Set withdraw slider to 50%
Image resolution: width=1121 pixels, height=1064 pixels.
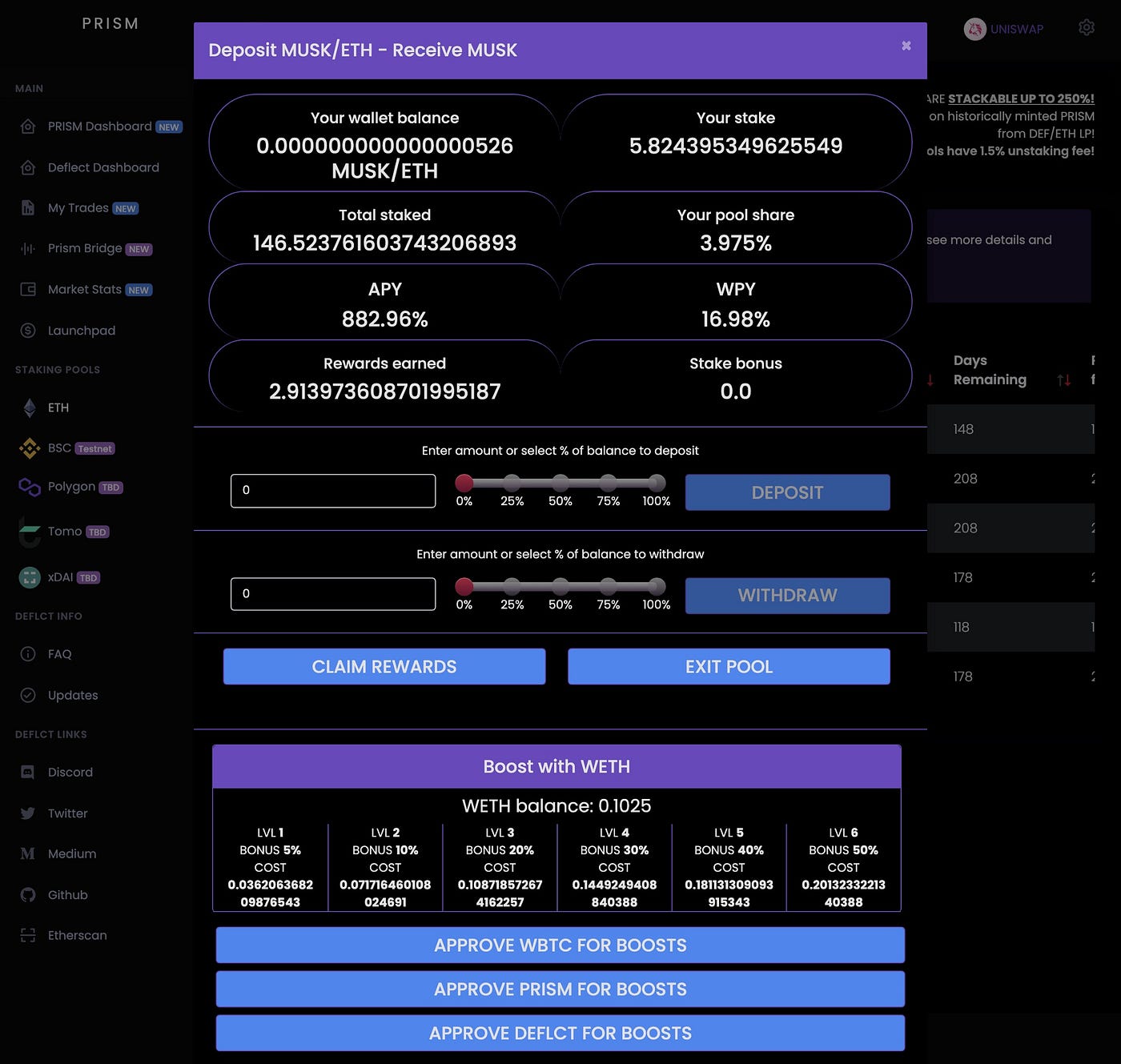[x=560, y=586]
